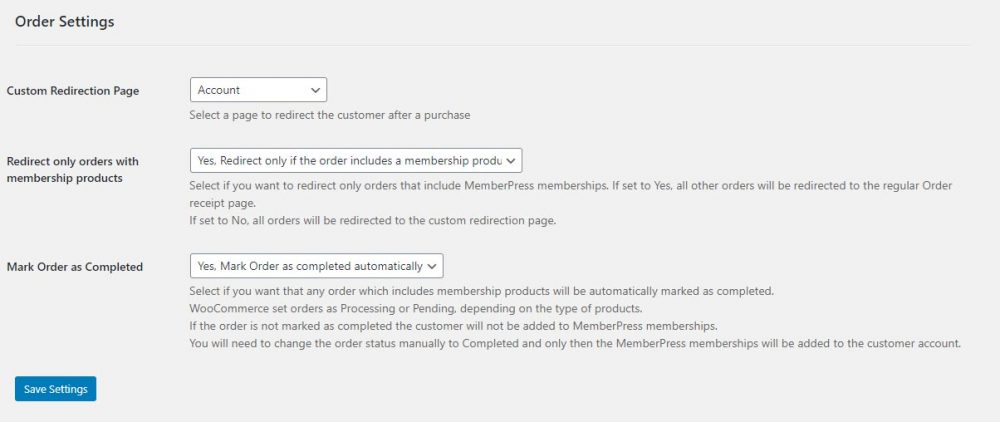Click the 'change the order status manually' description line
The image size is (1000, 422).
(x=575, y=343)
